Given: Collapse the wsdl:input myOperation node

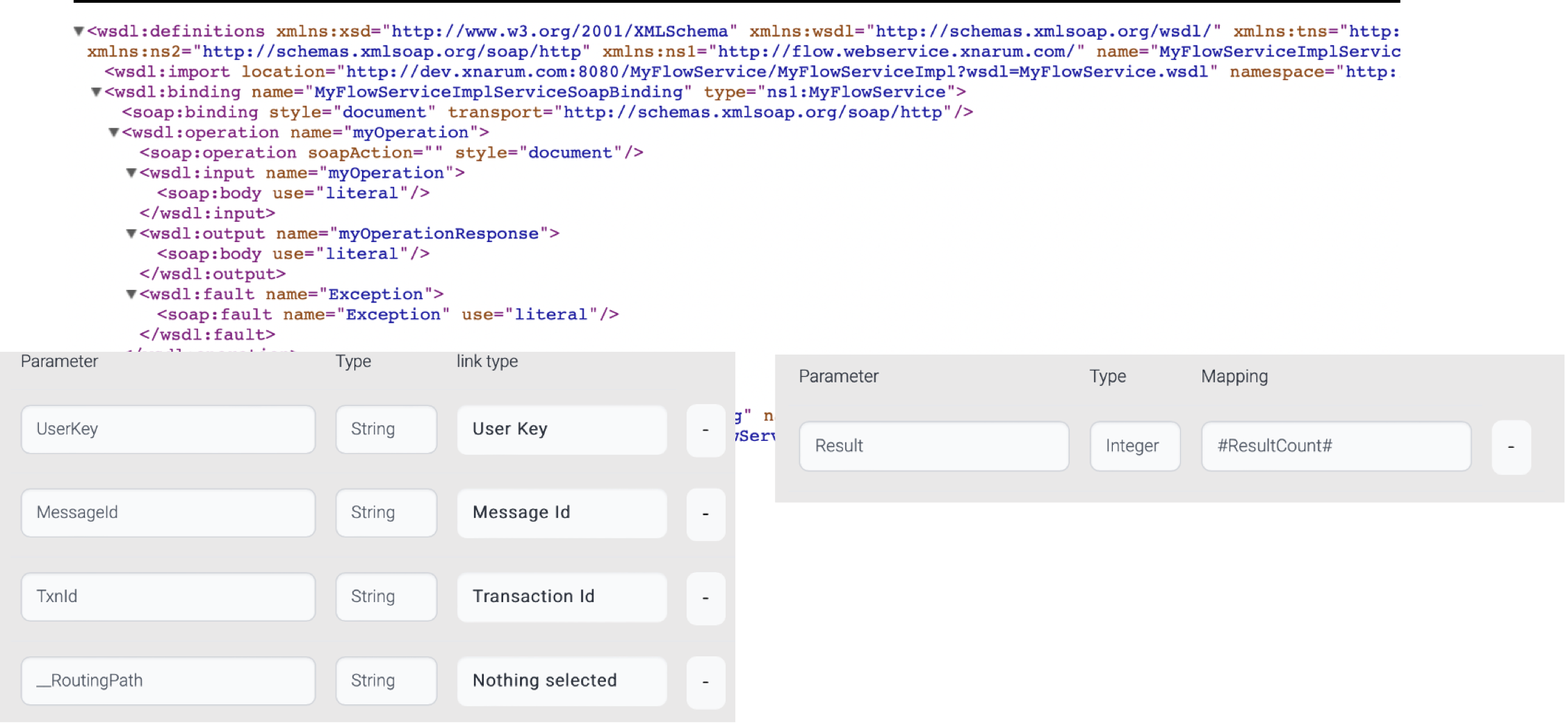Looking at the screenshot, I should tap(131, 172).
